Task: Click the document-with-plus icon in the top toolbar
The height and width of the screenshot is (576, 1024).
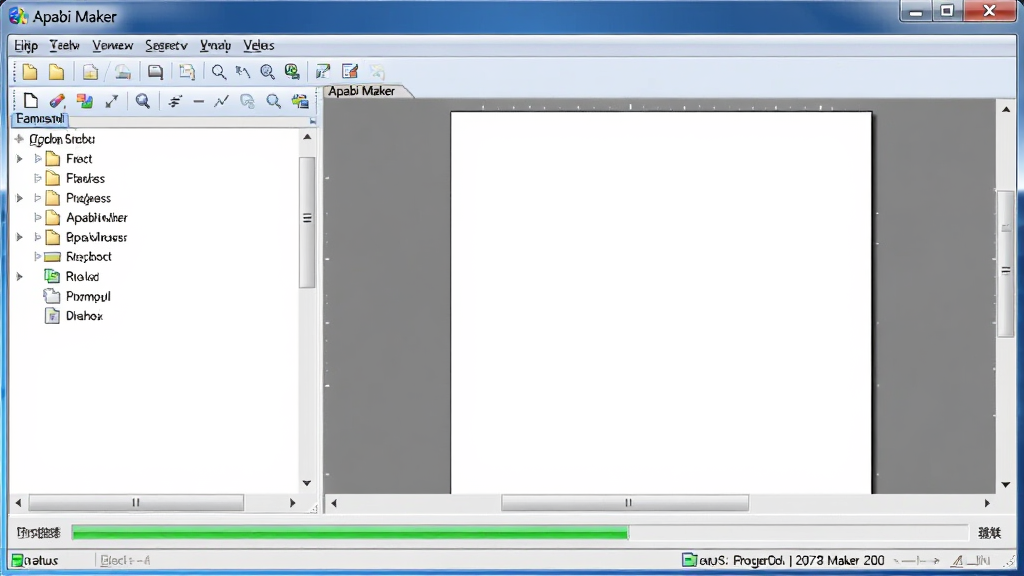Action: coord(90,72)
